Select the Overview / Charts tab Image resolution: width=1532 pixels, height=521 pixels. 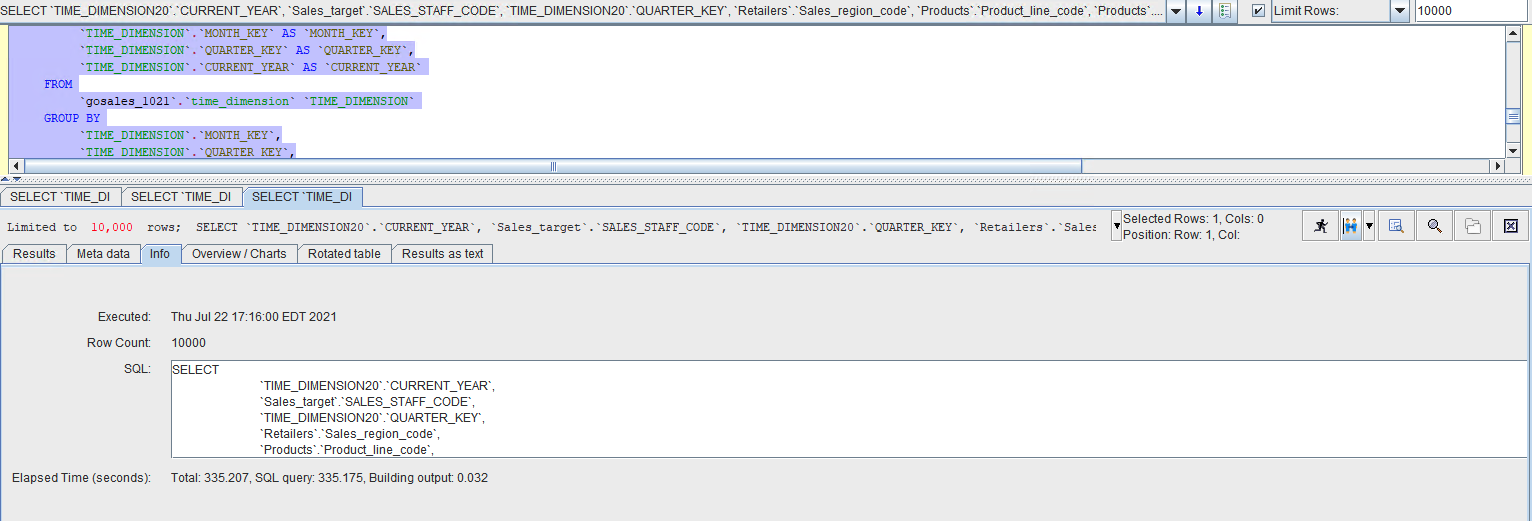point(239,254)
